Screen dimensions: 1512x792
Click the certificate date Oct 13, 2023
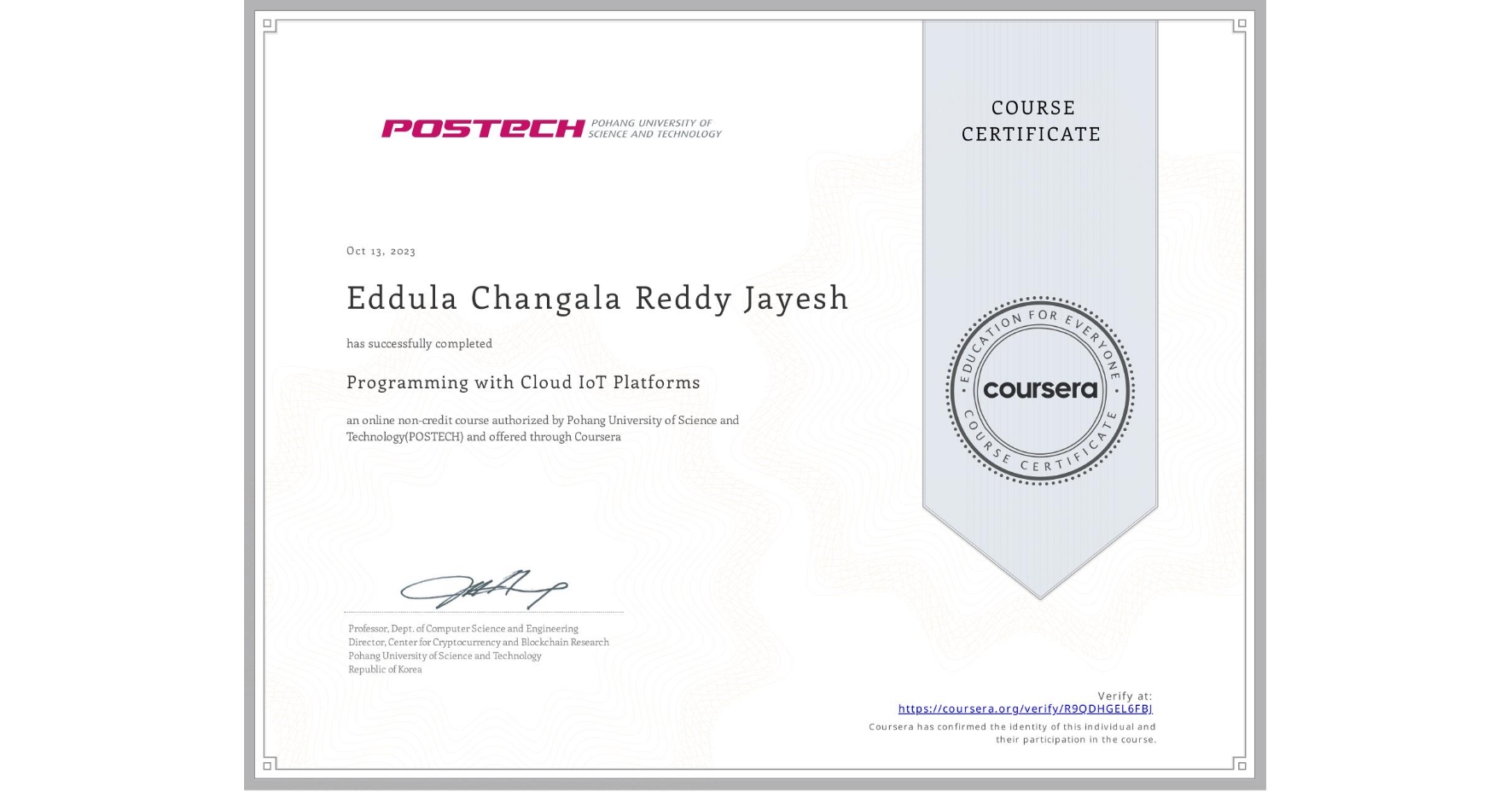click(x=381, y=250)
